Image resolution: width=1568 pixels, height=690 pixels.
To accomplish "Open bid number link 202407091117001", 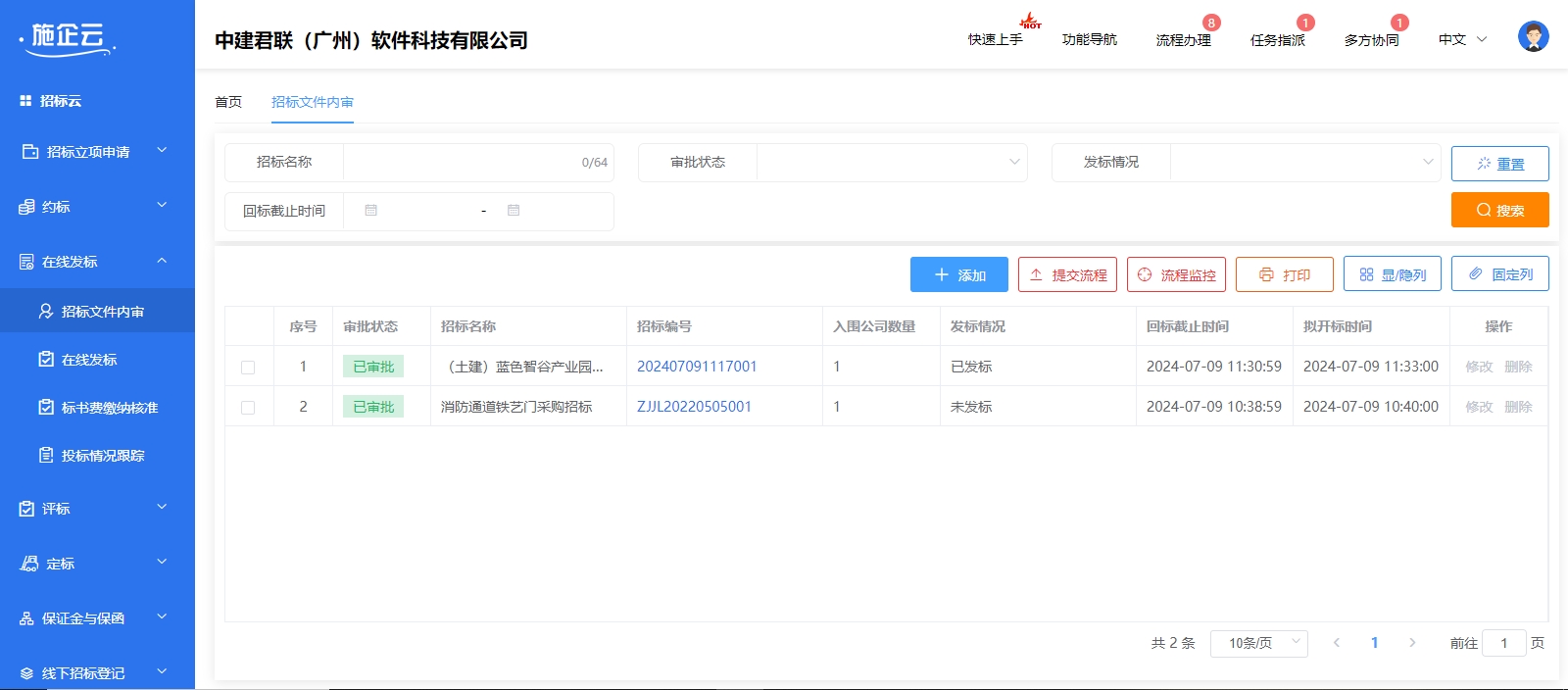I will 697,367.
